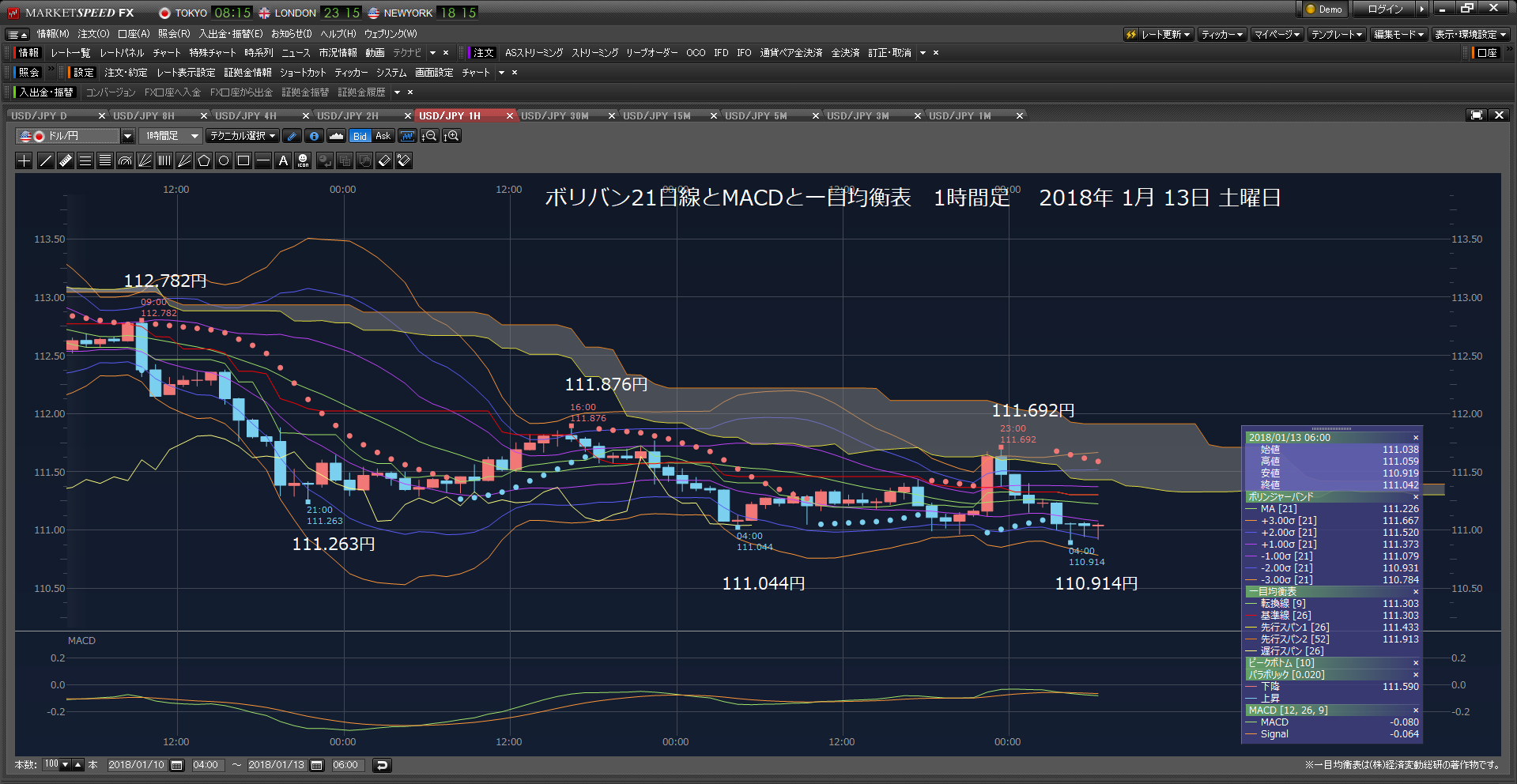Open the 表示・環境設定 dropdown
The height and width of the screenshot is (784, 1517).
1470,35
